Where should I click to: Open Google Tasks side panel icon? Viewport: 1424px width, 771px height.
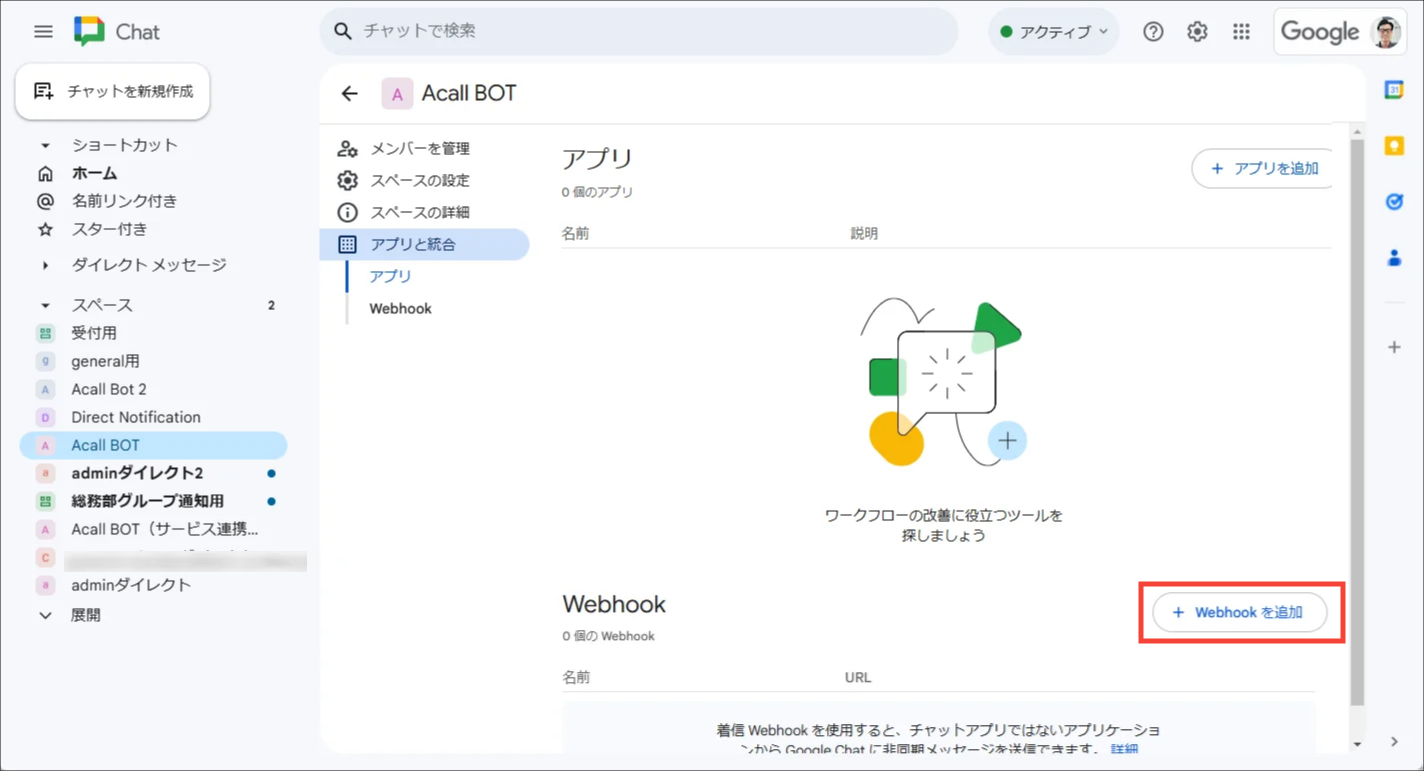tap(1394, 202)
